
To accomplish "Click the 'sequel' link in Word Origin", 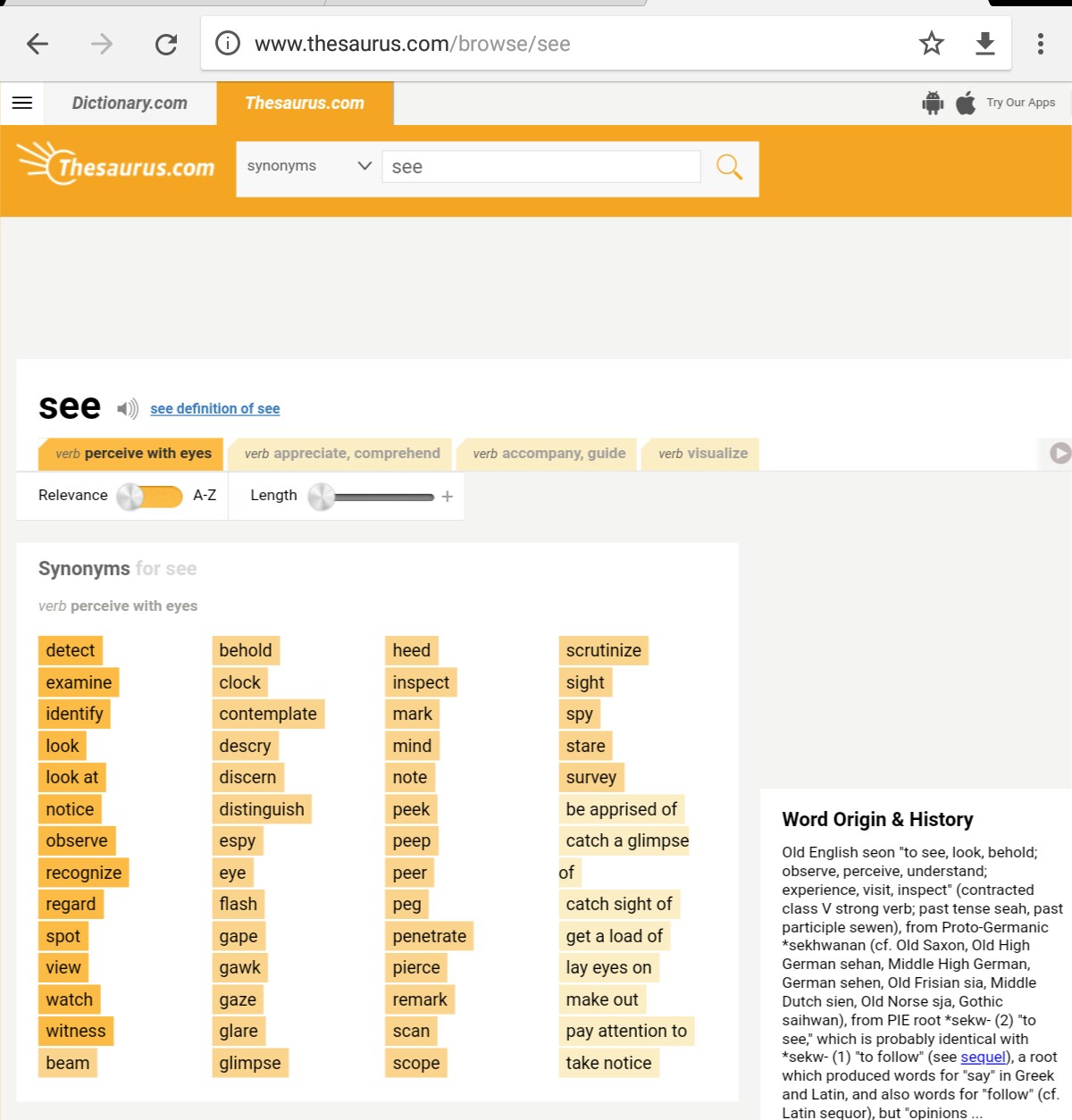I will (984, 1057).
